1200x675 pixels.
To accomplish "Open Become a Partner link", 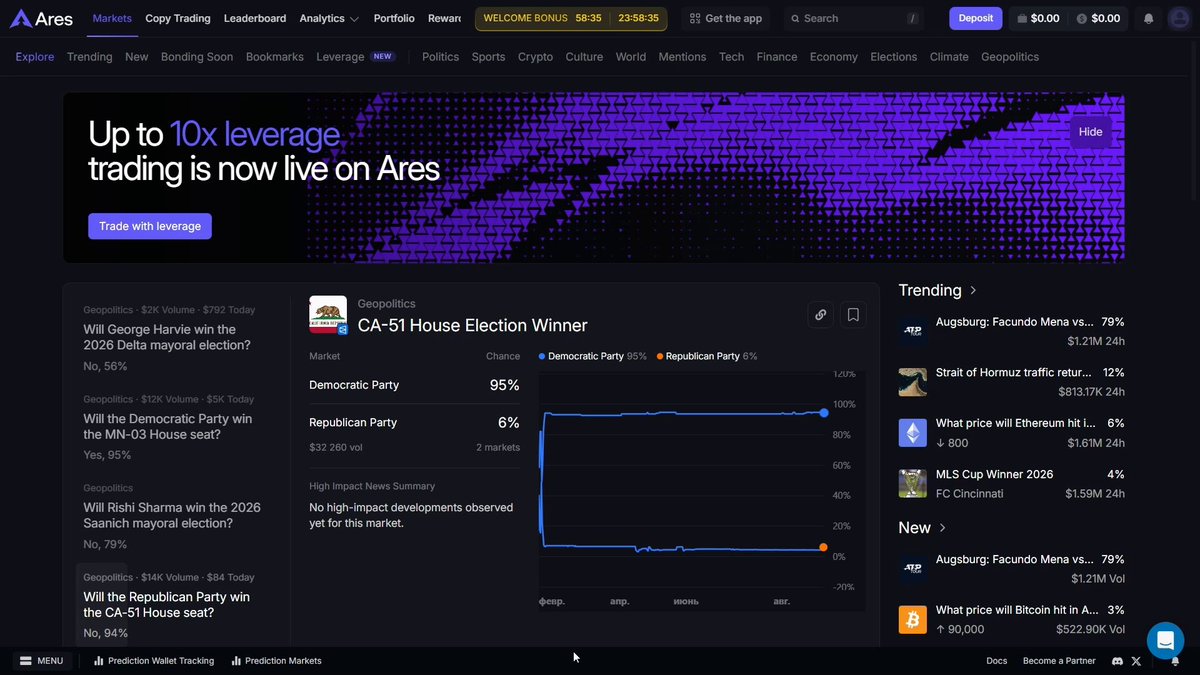I will coord(1059,661).
